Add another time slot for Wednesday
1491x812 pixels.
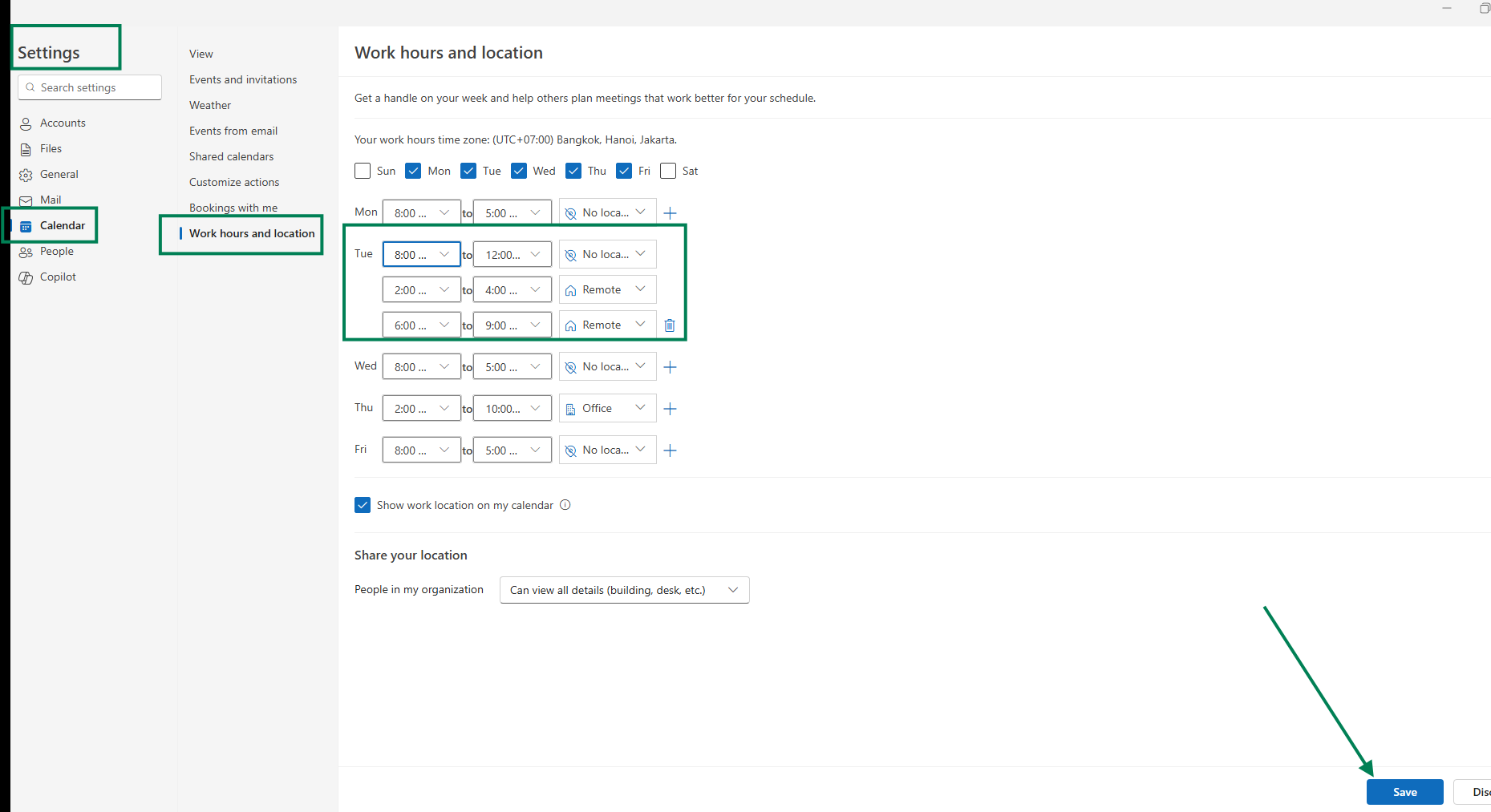point(671,367)
